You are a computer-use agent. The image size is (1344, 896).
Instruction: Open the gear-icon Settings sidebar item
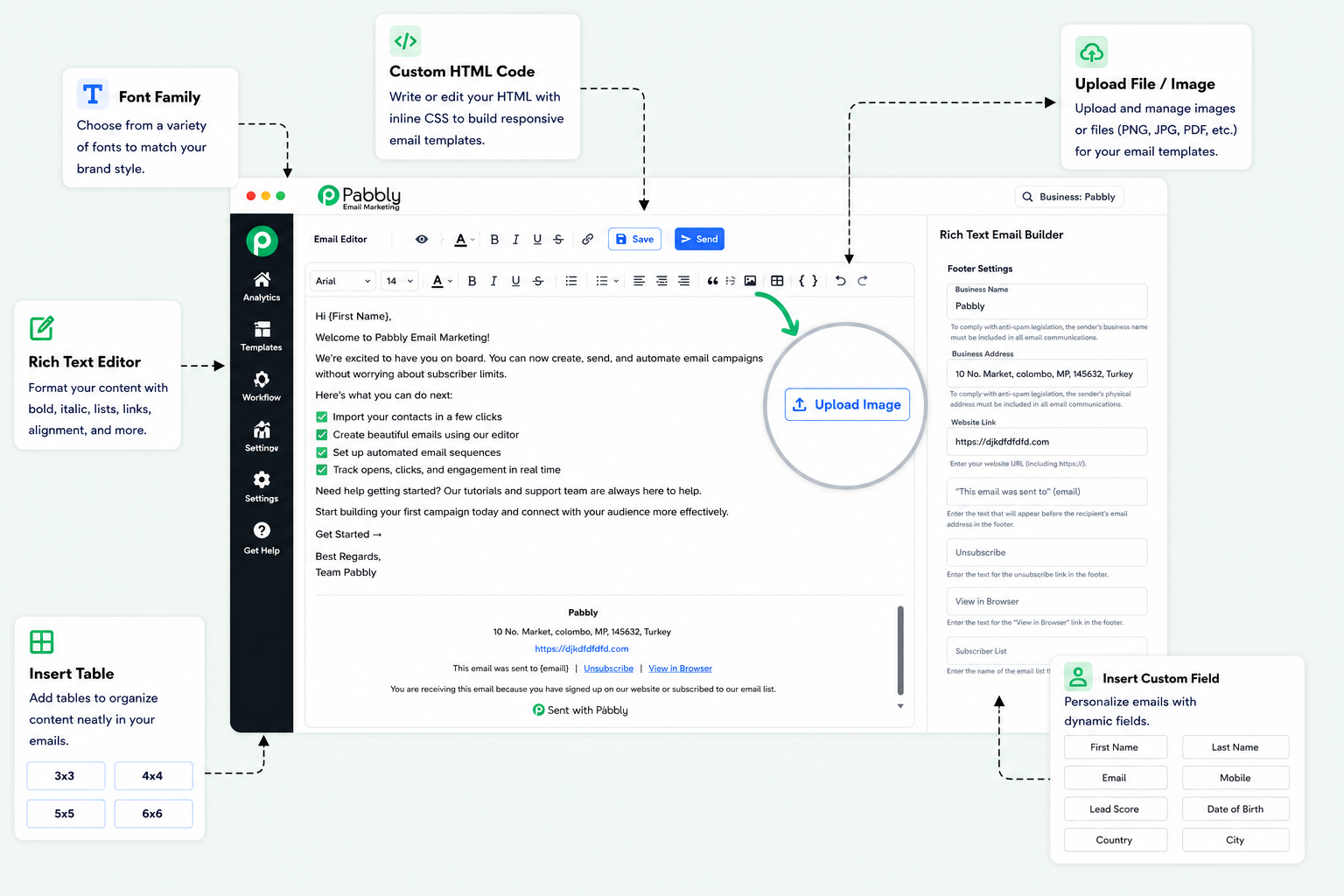point(262,487)
